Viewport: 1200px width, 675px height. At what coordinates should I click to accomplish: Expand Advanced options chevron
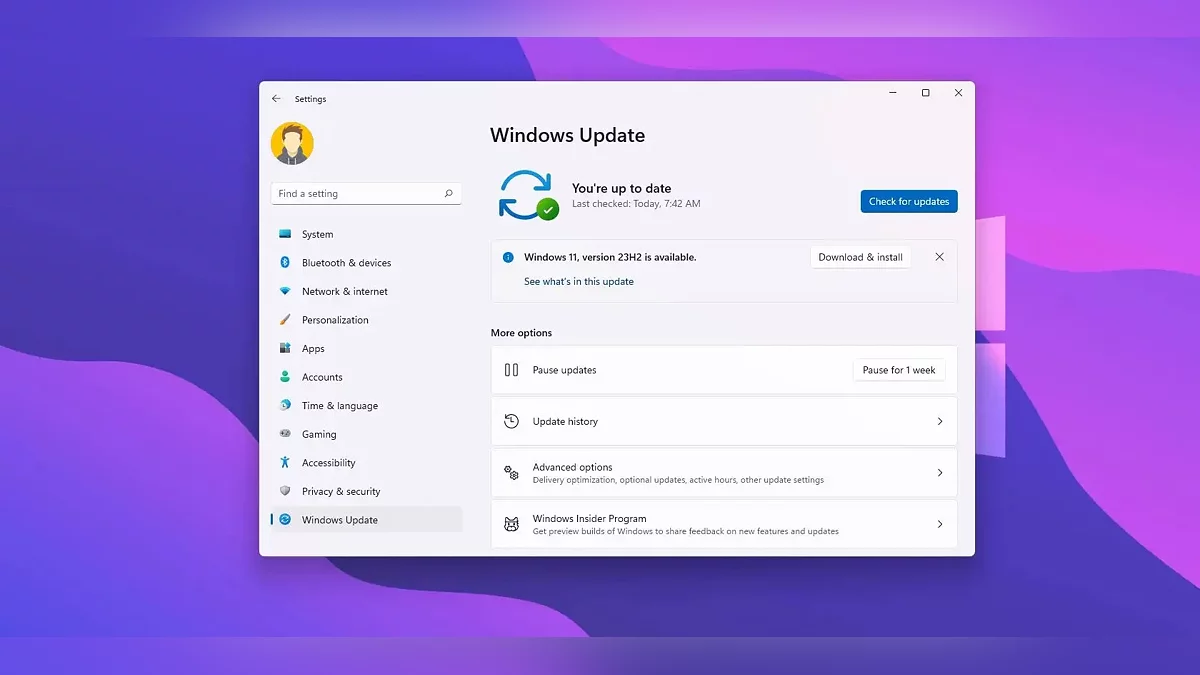(940, 473)
